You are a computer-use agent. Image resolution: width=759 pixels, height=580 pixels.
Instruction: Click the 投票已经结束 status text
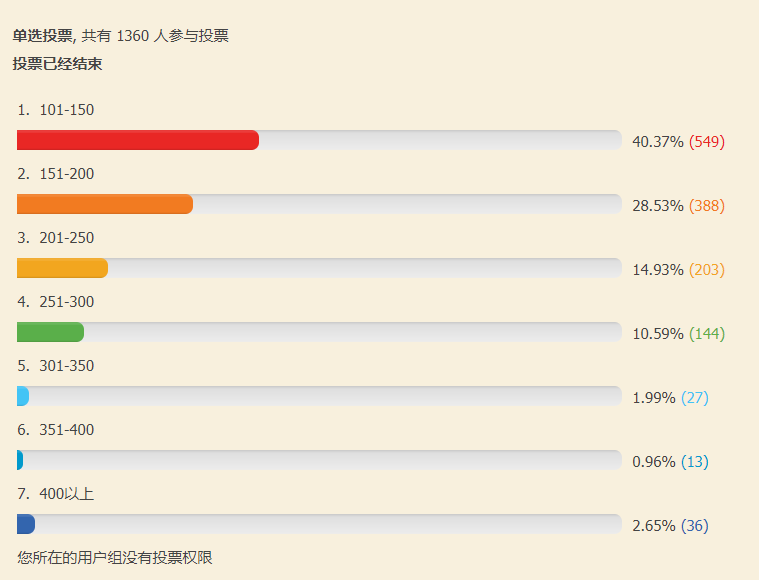[57, 63]
